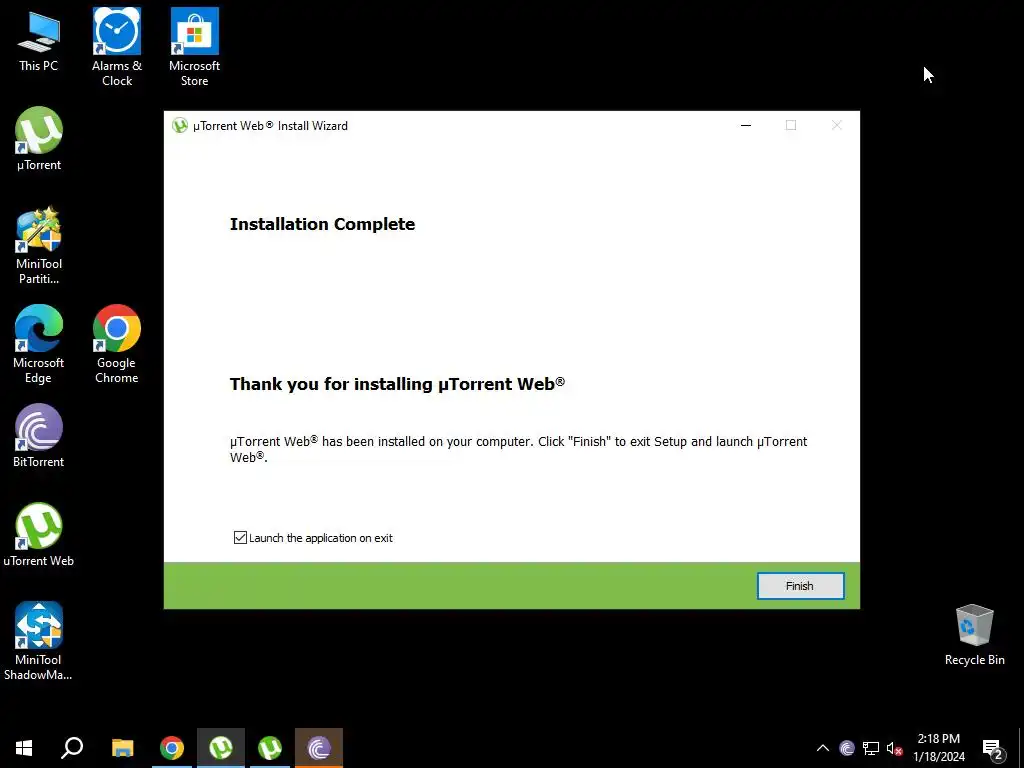Screen dimensions: 1024x768
Task: Select the Alarms & Clock desktop shortcut
Action: [x=117, y=47]
